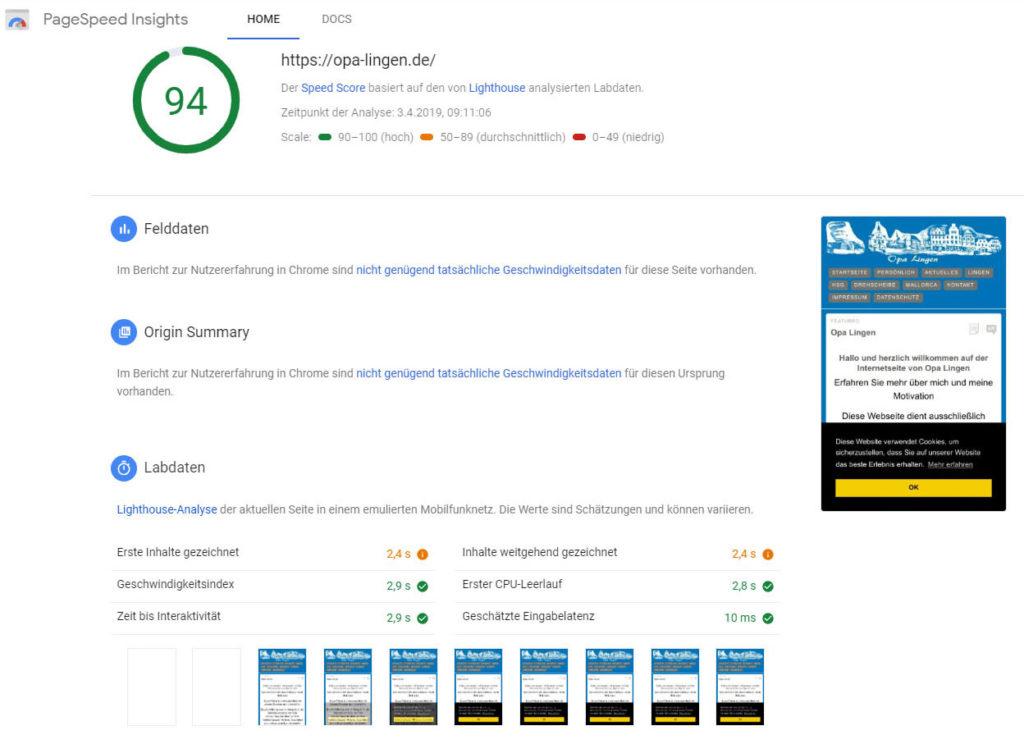This screenshot has width=1024, height=753.
Task: Click the 94 score gauge
Action: (186, 100)
